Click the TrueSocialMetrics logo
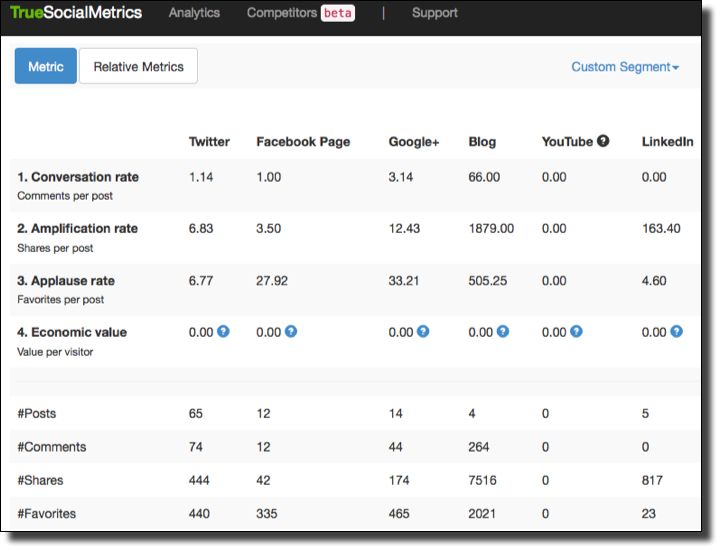Viewport: 716px width, 546px height. pos(76,13)
